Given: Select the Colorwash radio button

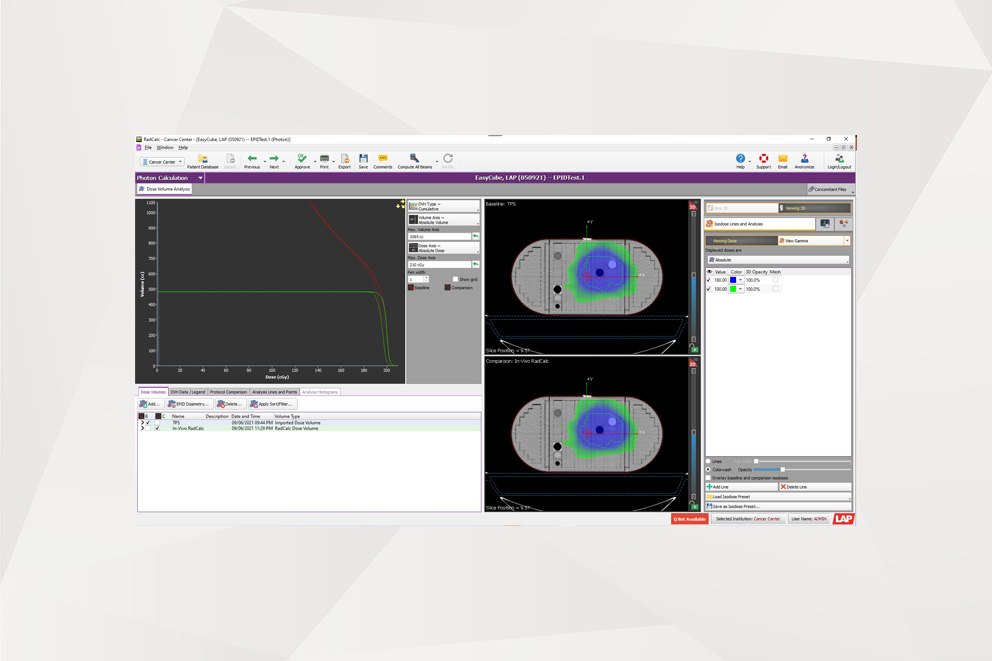Looking at the screenshot, I should click(x=709, y=469).
